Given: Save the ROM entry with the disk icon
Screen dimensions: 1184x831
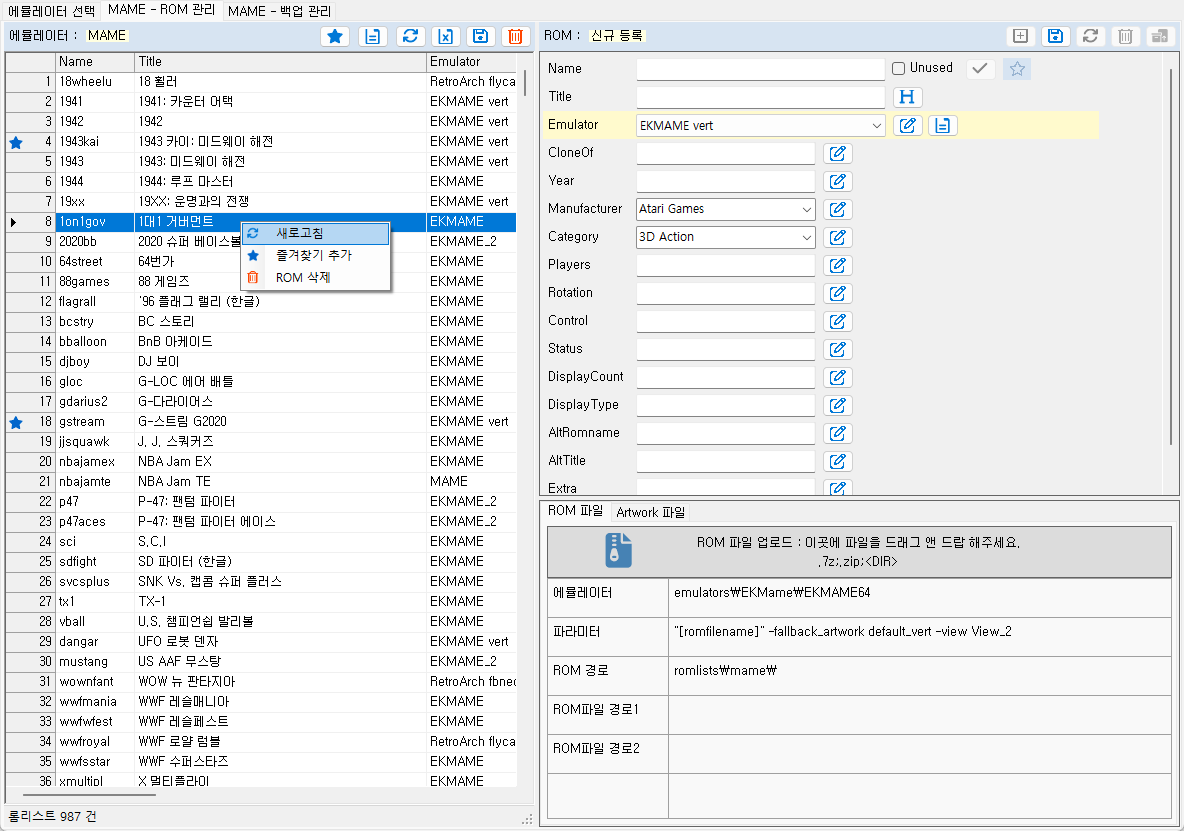Looking at the screenshot, I should [x=1056, y=36].
